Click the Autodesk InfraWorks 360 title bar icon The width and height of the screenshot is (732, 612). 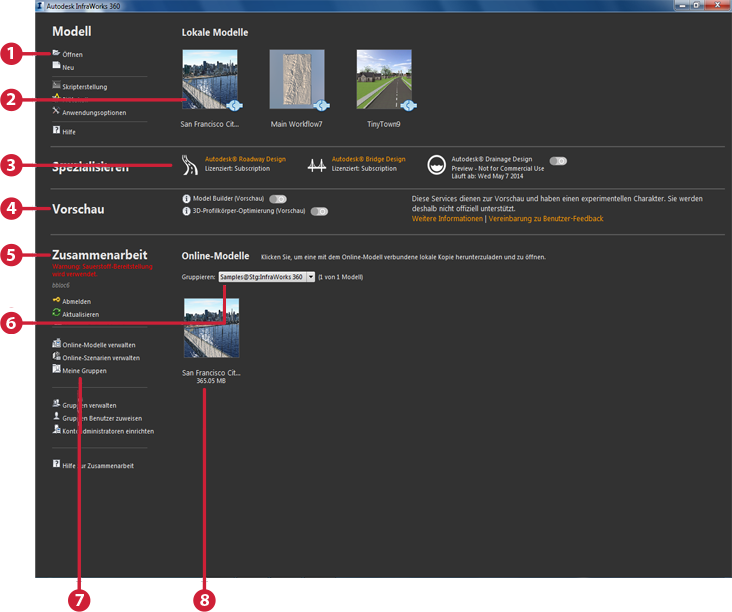40,6
